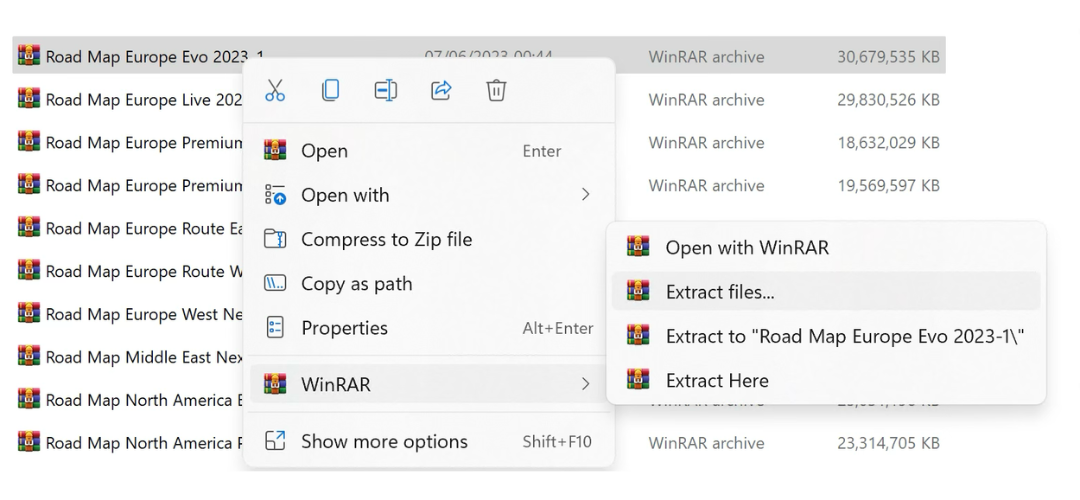Click WinRAR icon beside Road Map Middle East file
This screenshot has width=1080, height=500.
pos(29,357)
